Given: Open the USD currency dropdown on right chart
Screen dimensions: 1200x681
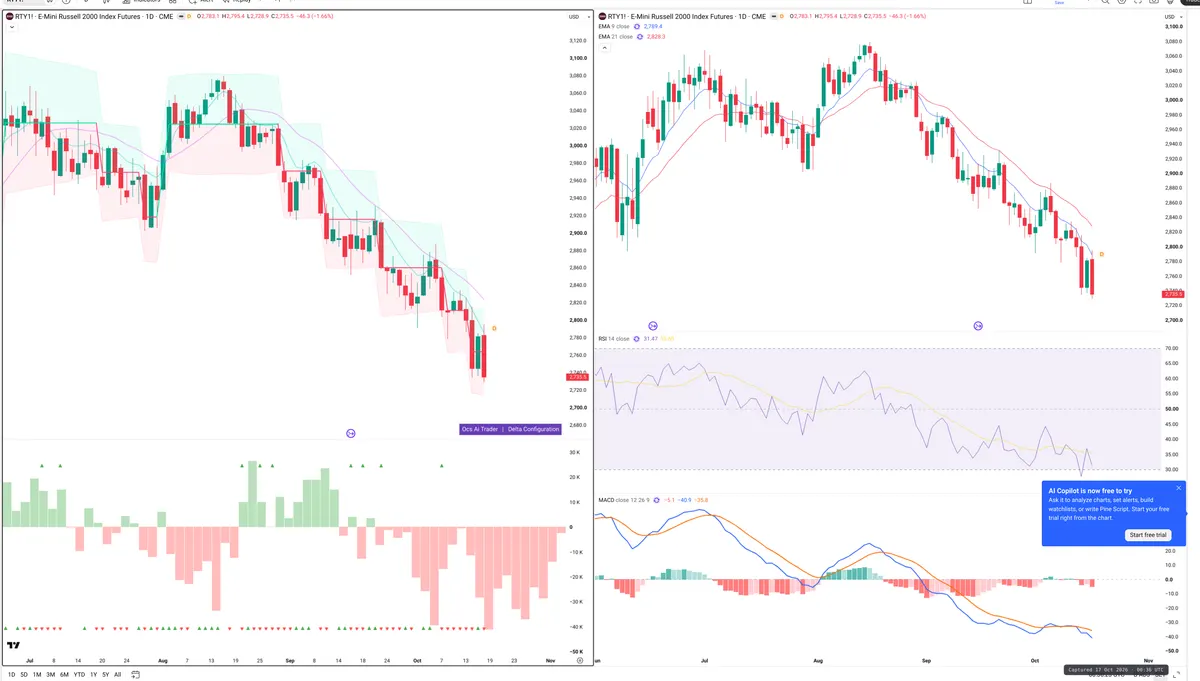Looking at the screenshot, I should (x=1171, y=17).
